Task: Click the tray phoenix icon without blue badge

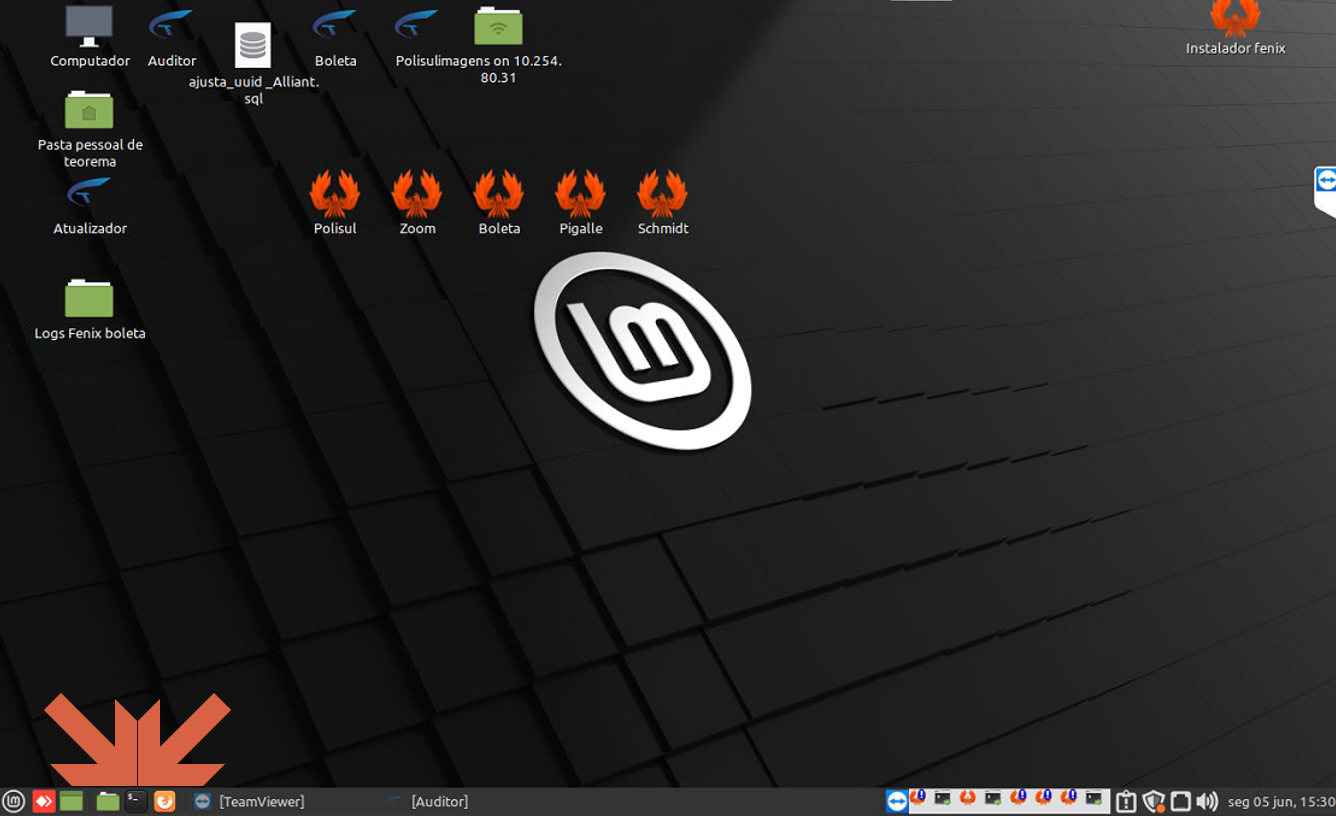Action: pyautogui.click(x=967, y=798)
